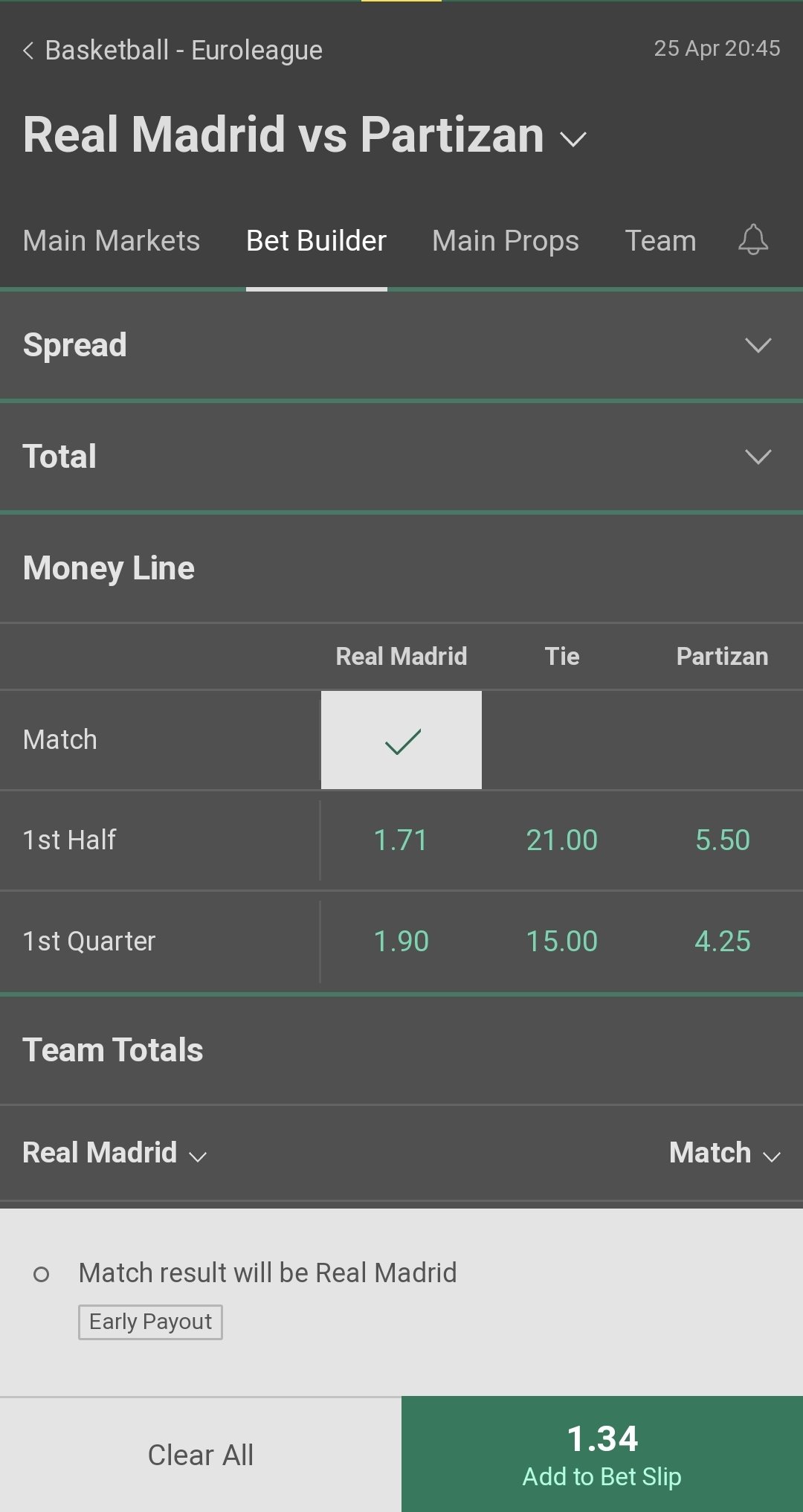Open the match selector chevron by Real Madrid vs Partizan
This screenshot has height=1512, width=803.
(x=573, y=138)
